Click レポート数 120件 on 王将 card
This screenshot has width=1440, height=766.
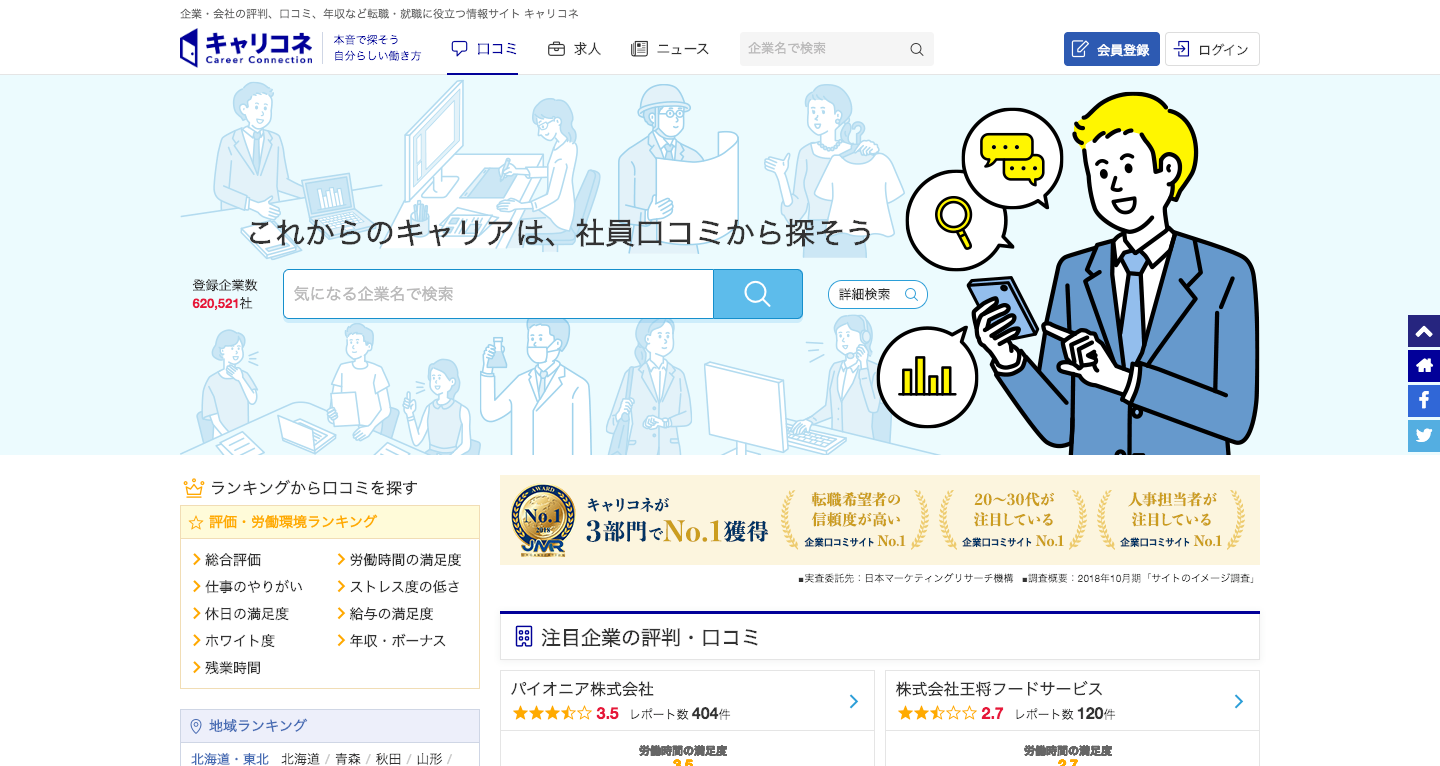1065,714
